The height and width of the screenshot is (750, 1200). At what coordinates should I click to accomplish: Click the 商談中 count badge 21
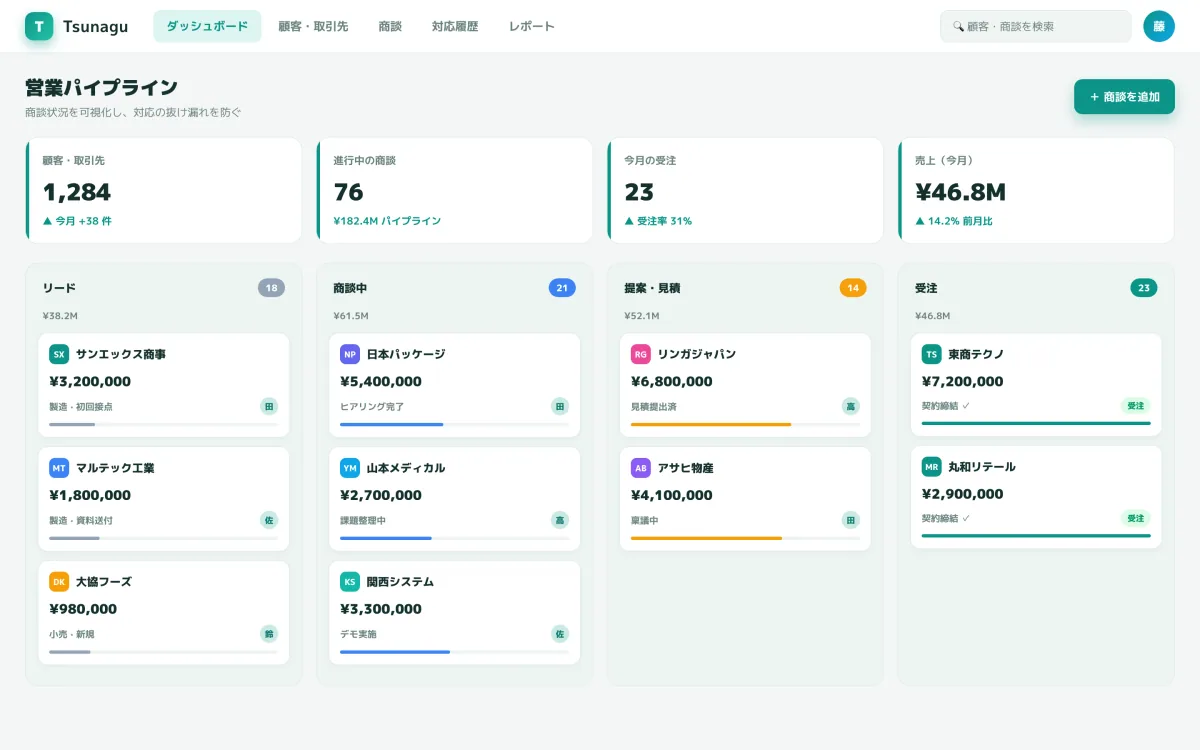tap(562, 288)
